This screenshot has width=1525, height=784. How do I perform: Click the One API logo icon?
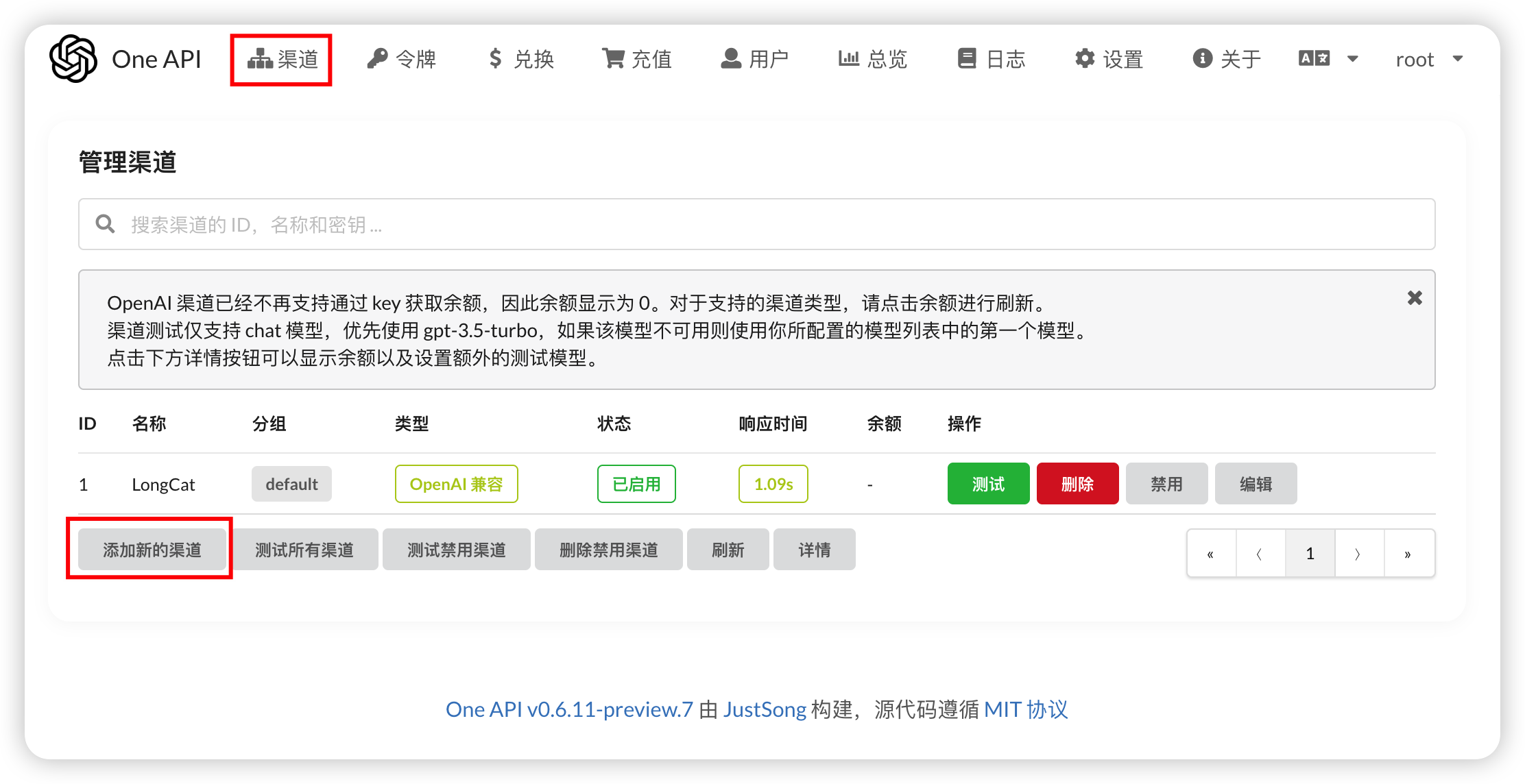point(73,59)
